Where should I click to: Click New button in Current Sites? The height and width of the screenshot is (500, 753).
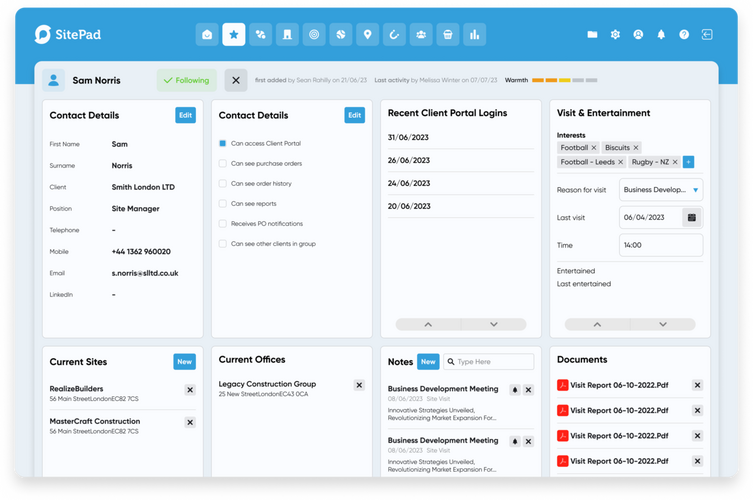tap(184, 361)
